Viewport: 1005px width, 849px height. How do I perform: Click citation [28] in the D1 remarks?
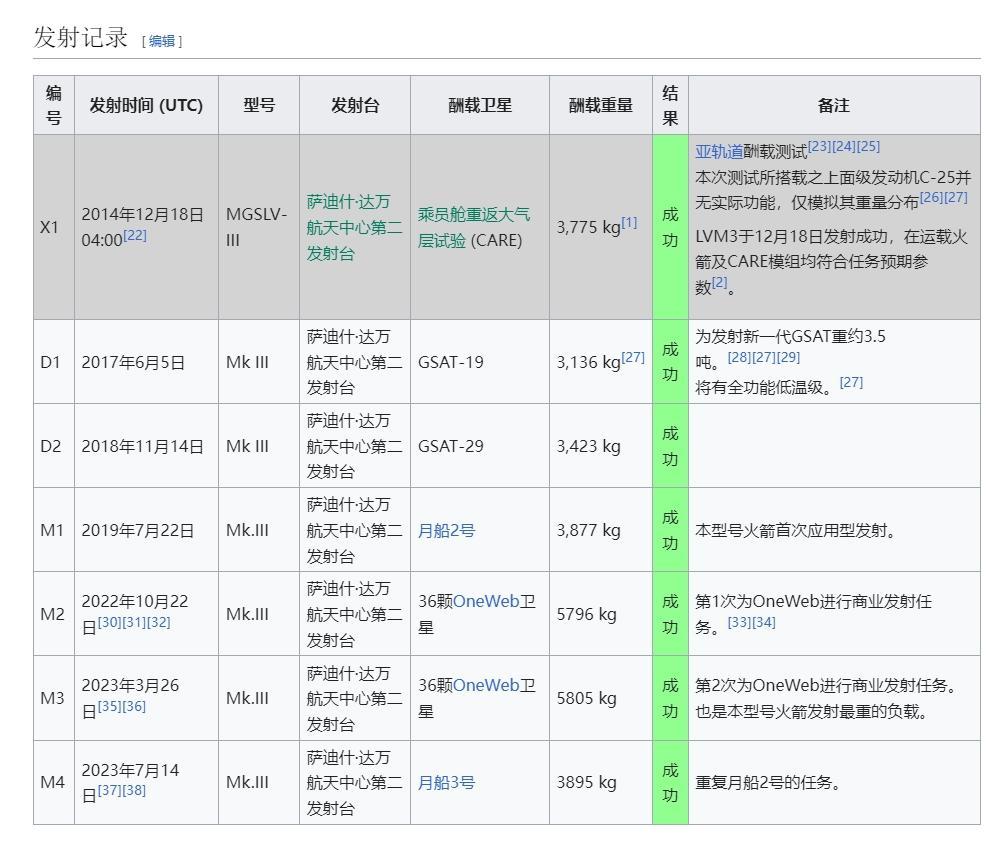point(739,358)
